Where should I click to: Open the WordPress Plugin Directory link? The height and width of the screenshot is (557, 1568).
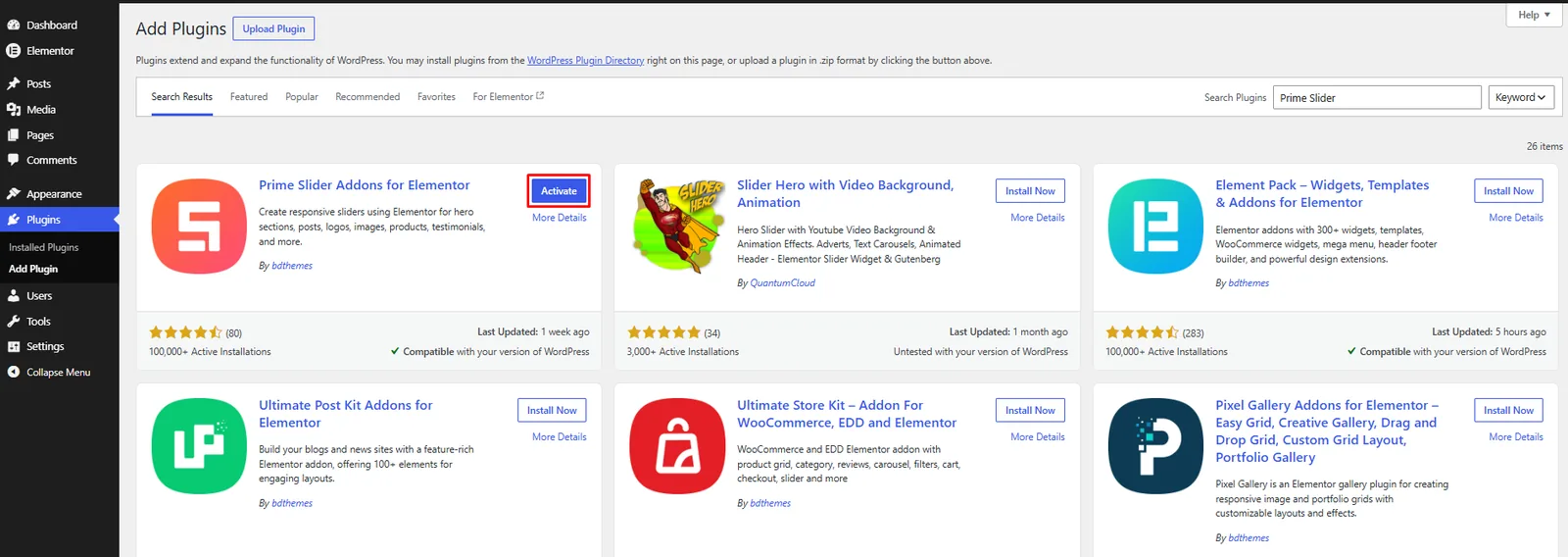click(585, 61)
